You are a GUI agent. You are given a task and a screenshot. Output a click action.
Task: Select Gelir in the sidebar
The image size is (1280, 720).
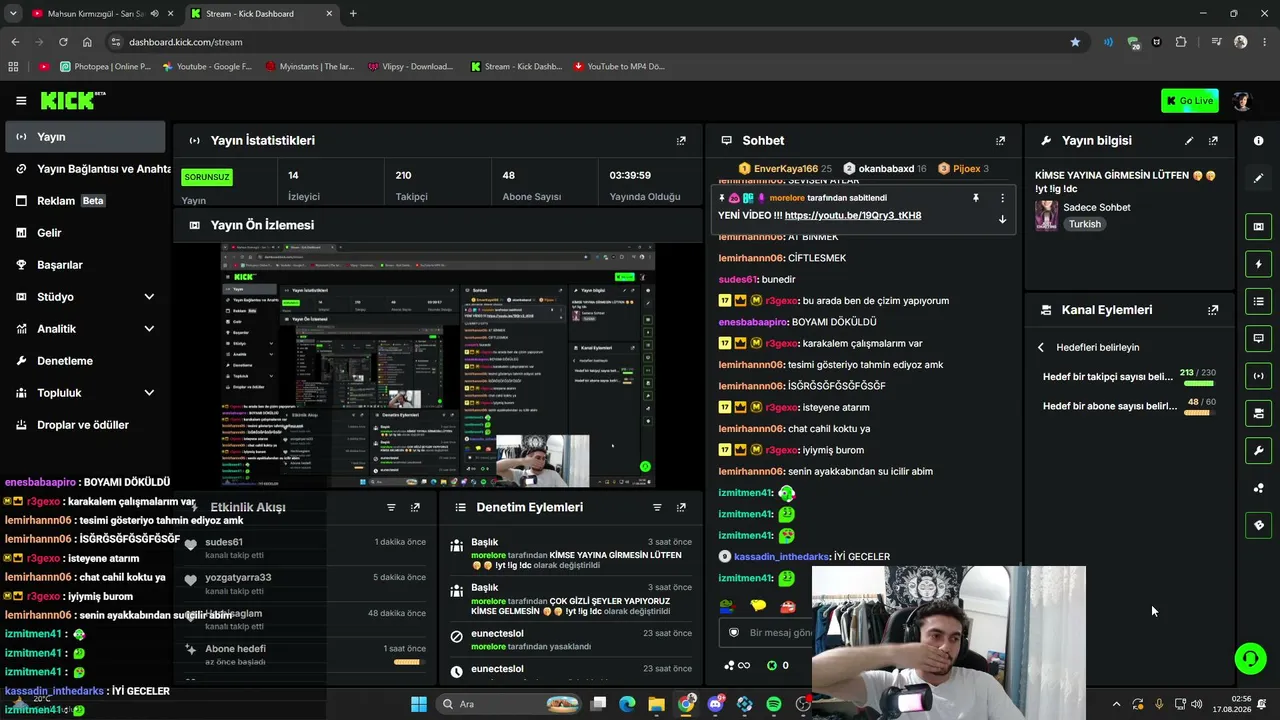(x=83, y=233)
